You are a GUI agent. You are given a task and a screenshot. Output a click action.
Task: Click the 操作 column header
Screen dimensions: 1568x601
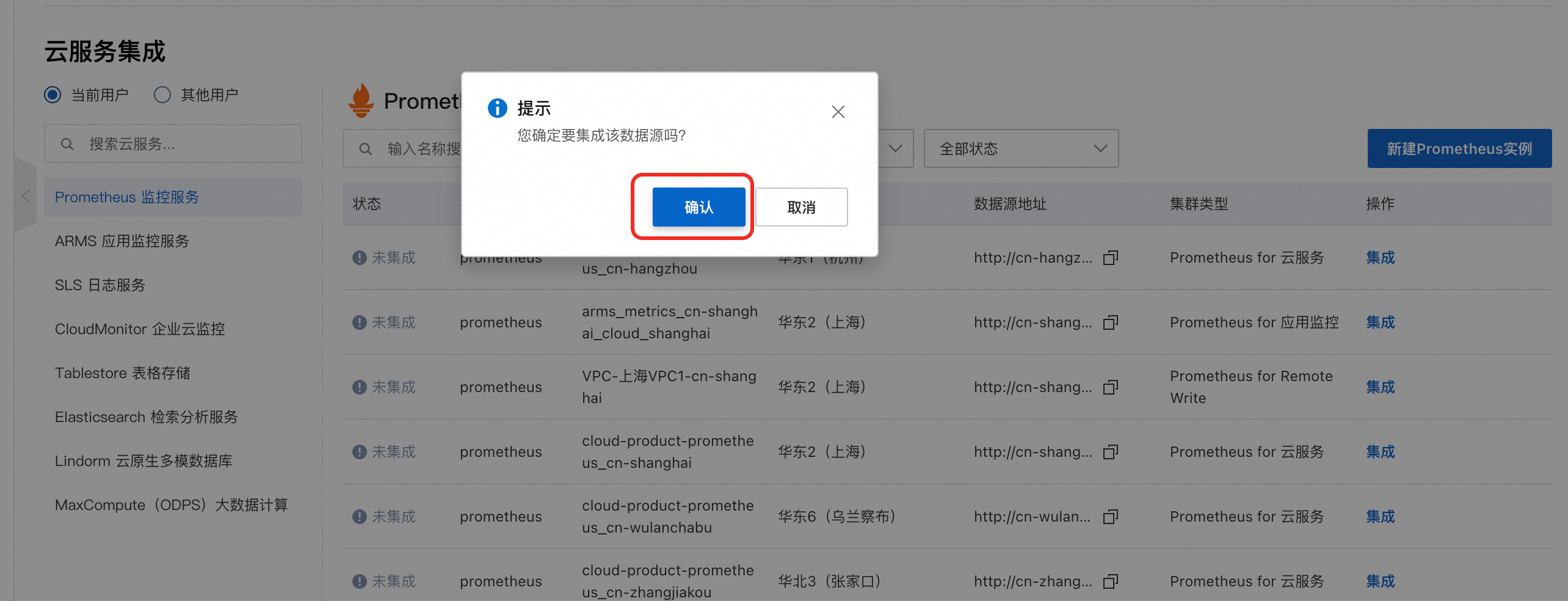point(1381,204)
